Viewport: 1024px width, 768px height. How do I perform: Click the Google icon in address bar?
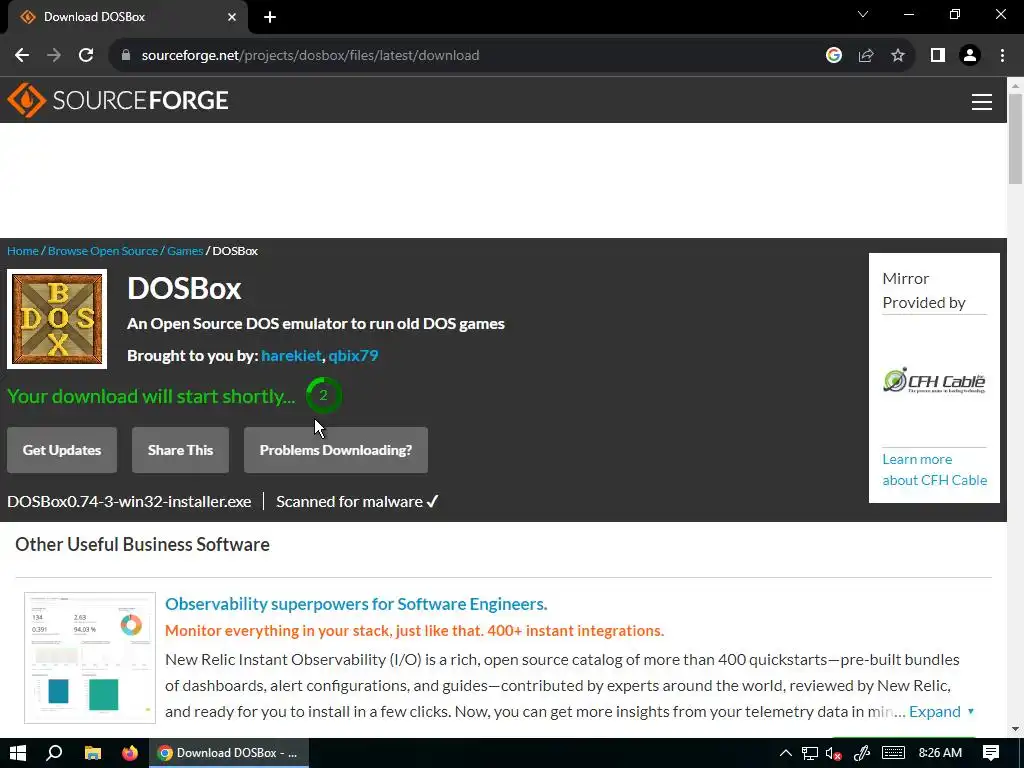point(834,56)
